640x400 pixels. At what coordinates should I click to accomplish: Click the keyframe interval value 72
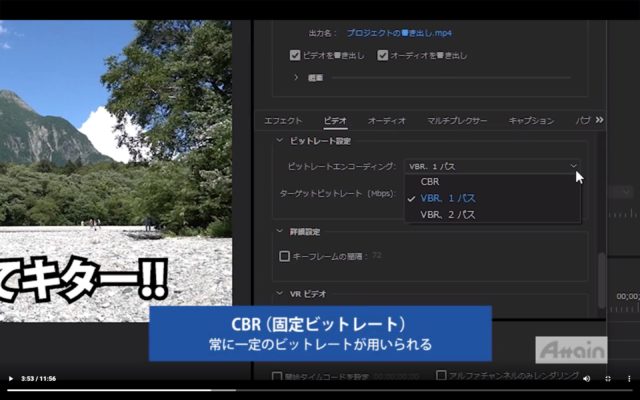tap(377, 256)
